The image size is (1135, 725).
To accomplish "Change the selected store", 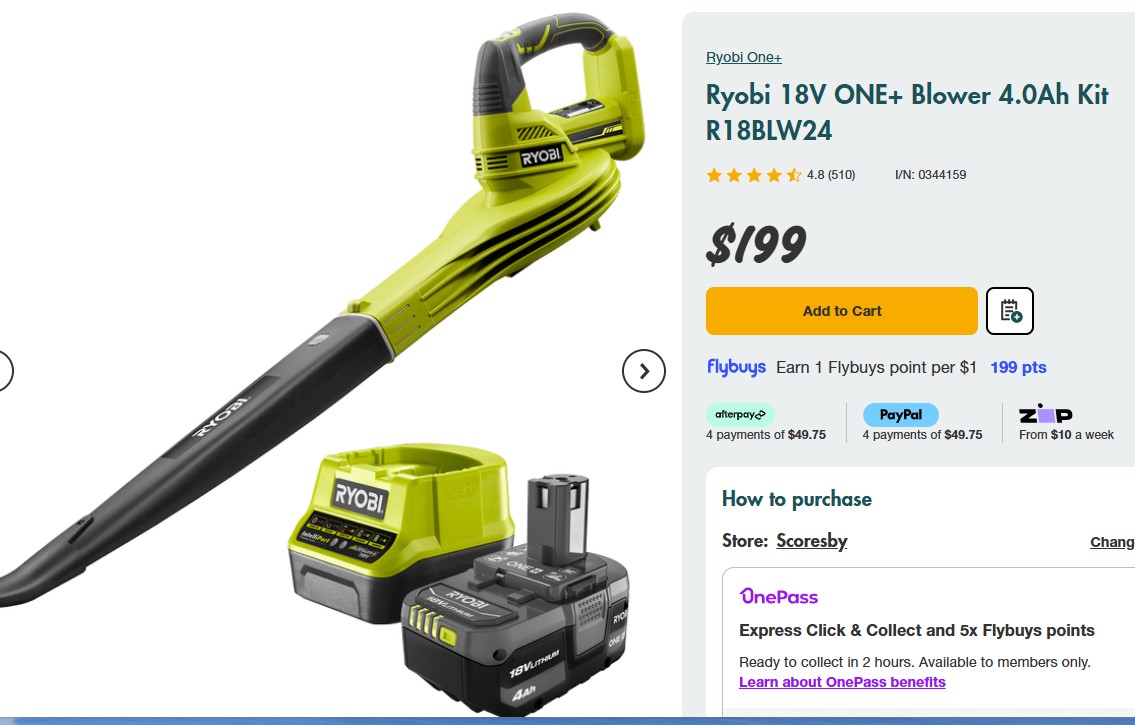I will 1113,542.
